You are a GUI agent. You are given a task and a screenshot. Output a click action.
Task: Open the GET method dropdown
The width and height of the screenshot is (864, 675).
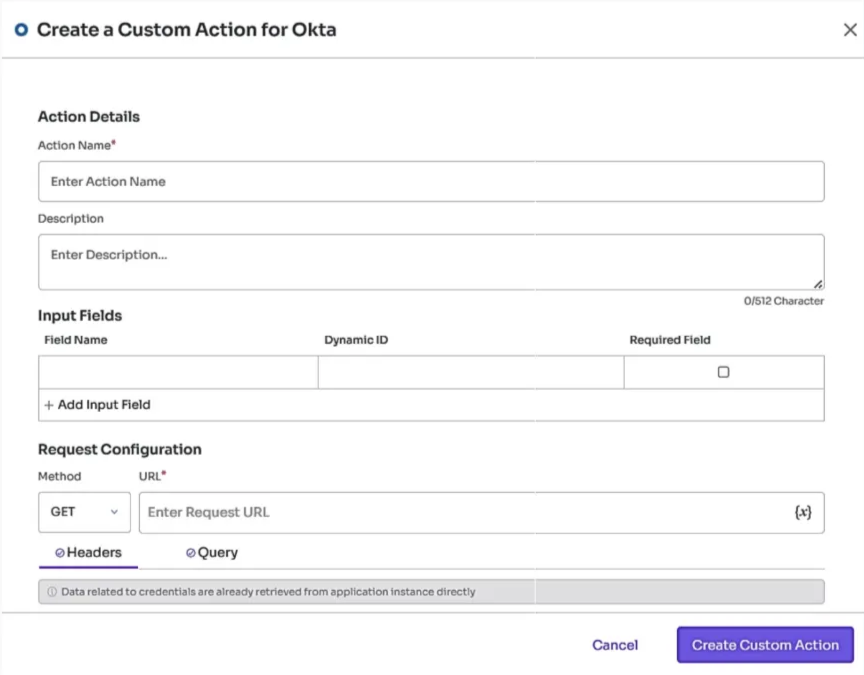[x=84, y=512]
